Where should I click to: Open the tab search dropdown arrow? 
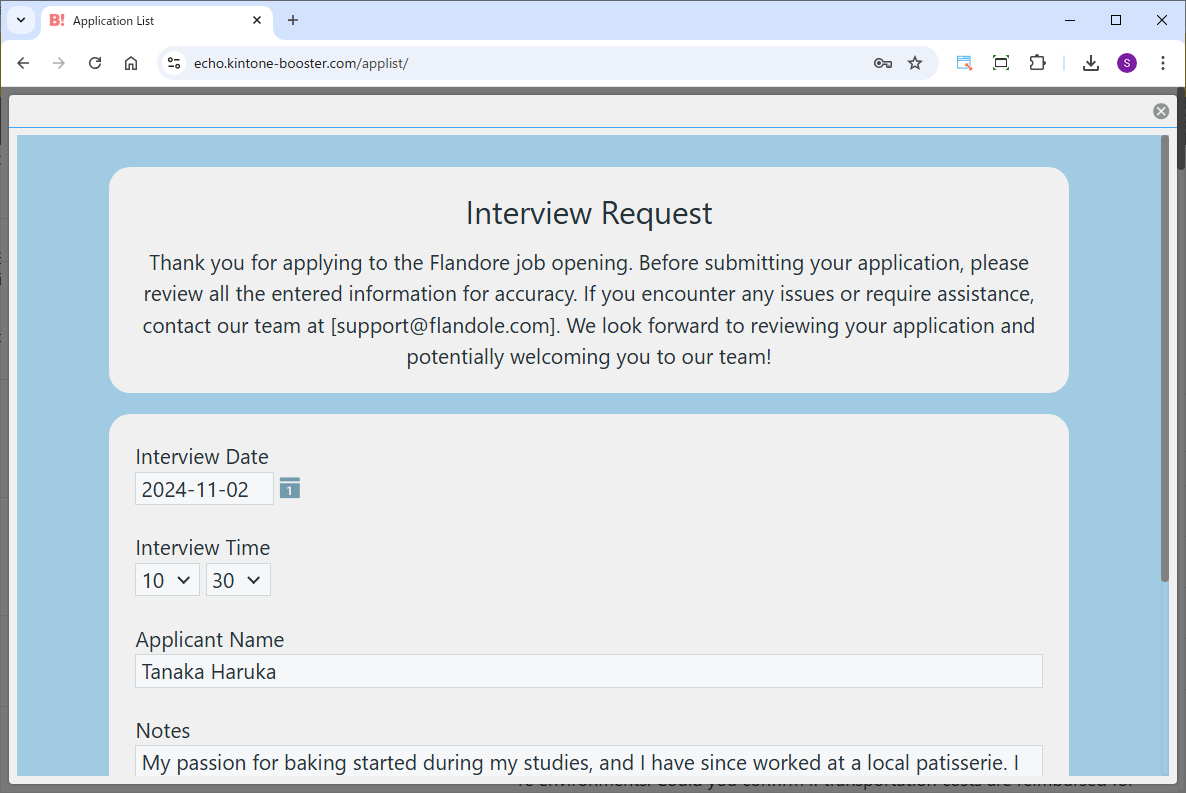[20, 20]
